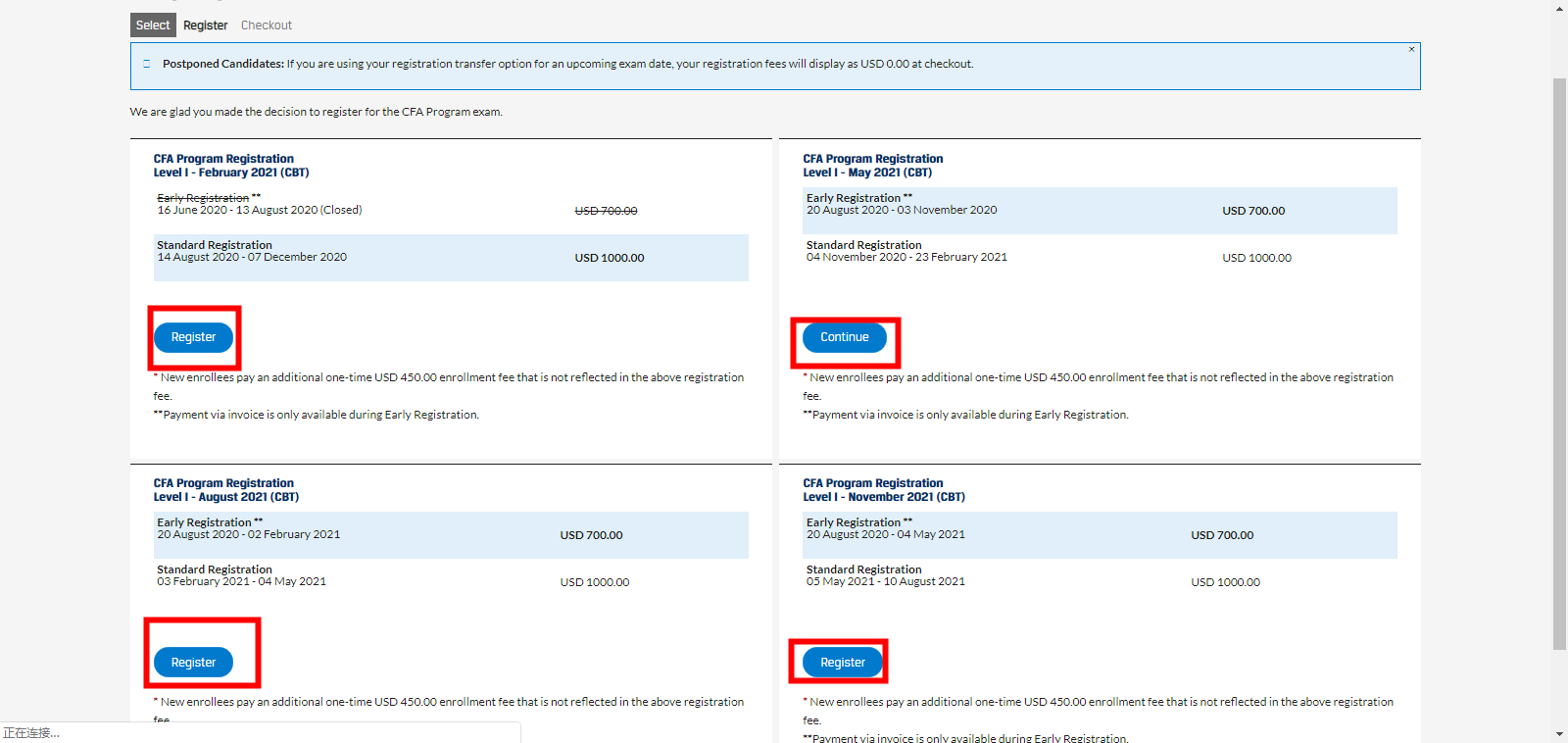This screenshot has height=743, width=1568.
Task: Continue with Level I May 2021 registration
Action: point(845,337)
